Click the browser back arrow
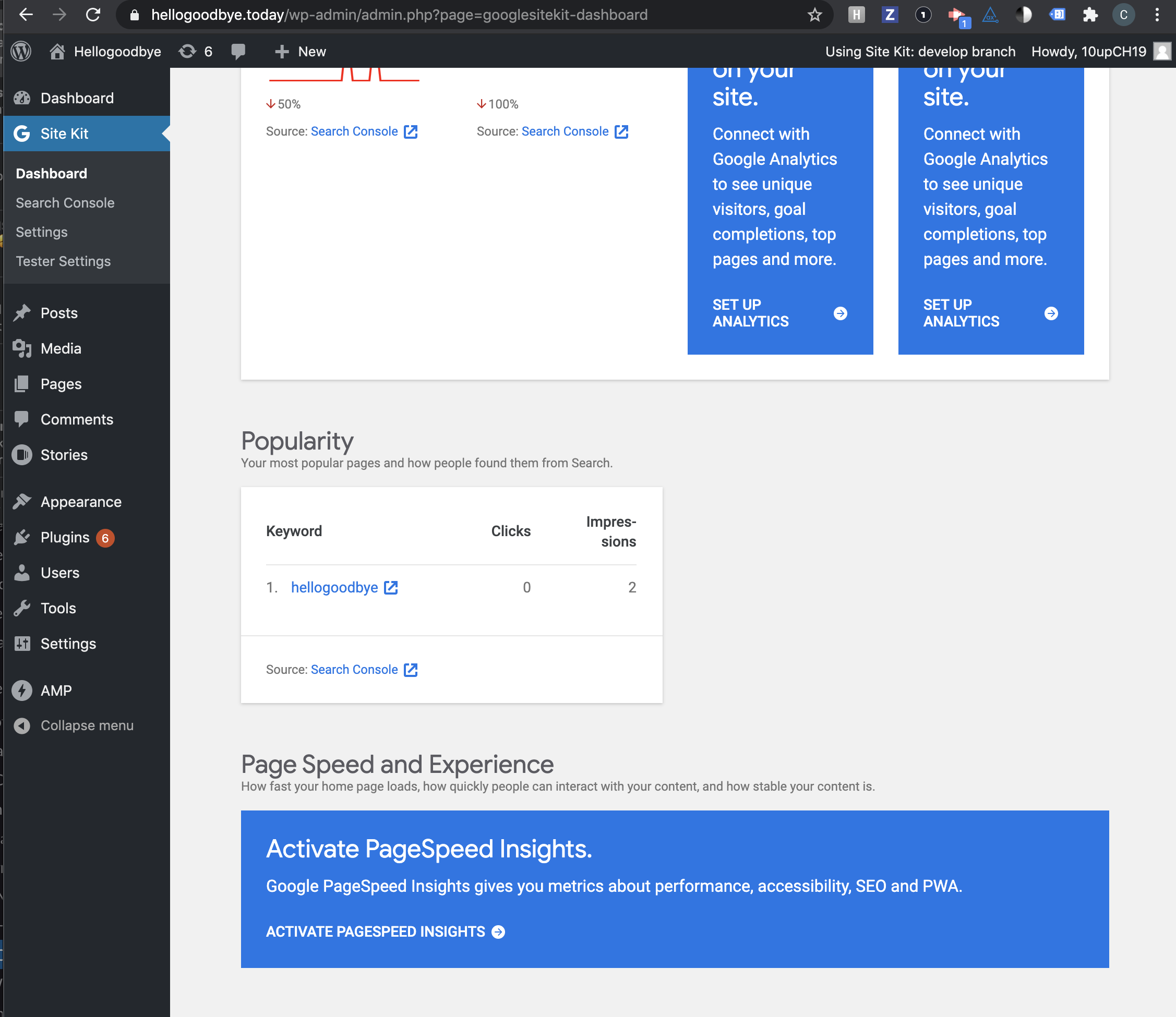1176x1017 pixels. tap(26, 15)
